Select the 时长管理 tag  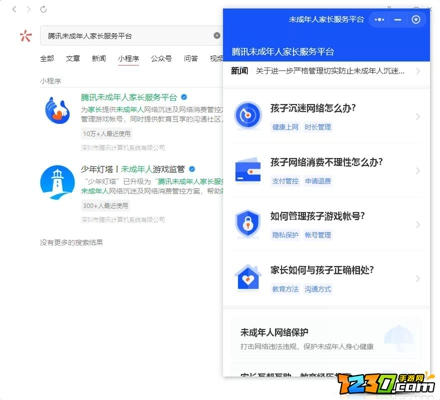318,127
